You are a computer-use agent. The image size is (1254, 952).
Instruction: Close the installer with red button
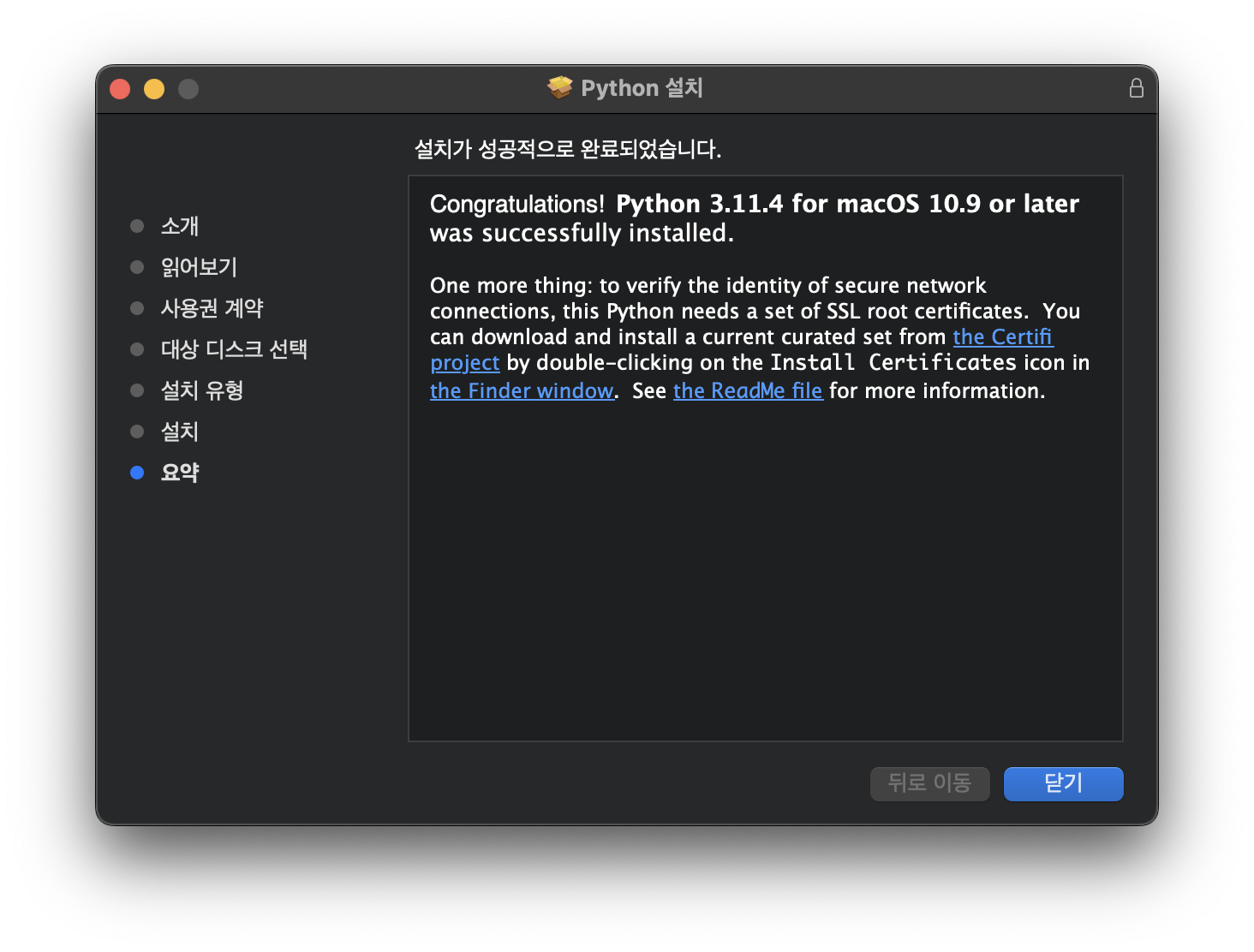(x=120, y=89)
